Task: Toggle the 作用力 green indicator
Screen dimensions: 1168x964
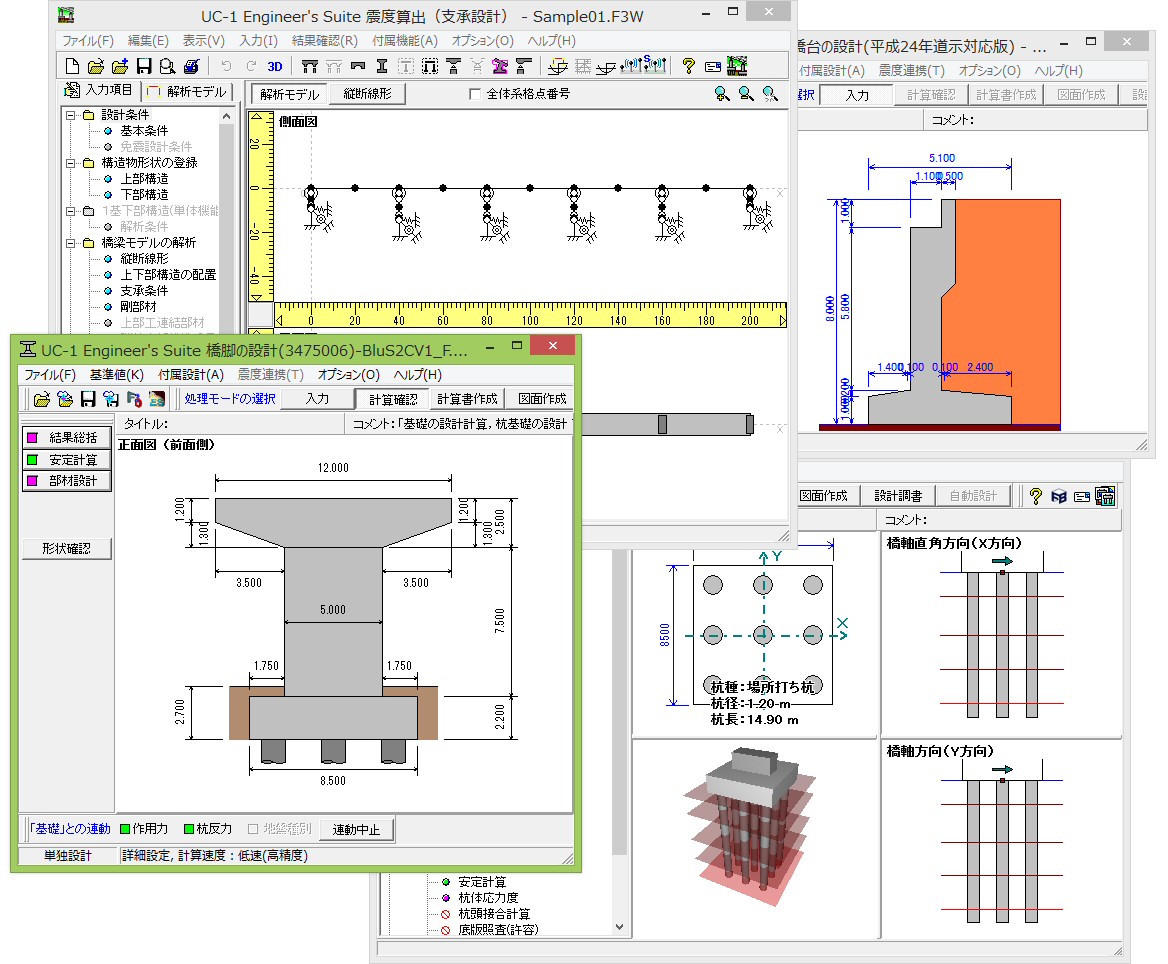Action: (x=125, y=829)
